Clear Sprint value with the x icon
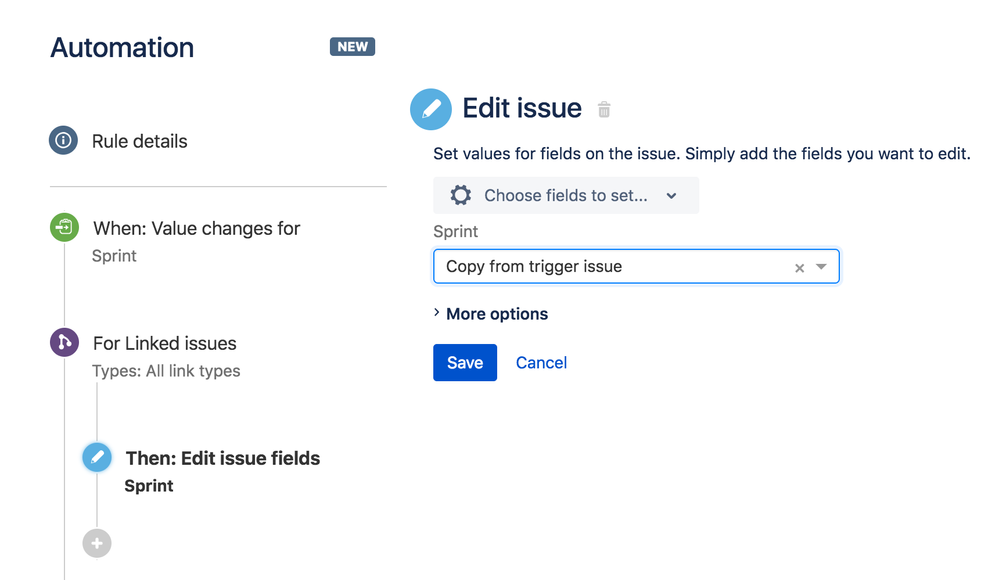The image size is (999, 580). (799, 267)
